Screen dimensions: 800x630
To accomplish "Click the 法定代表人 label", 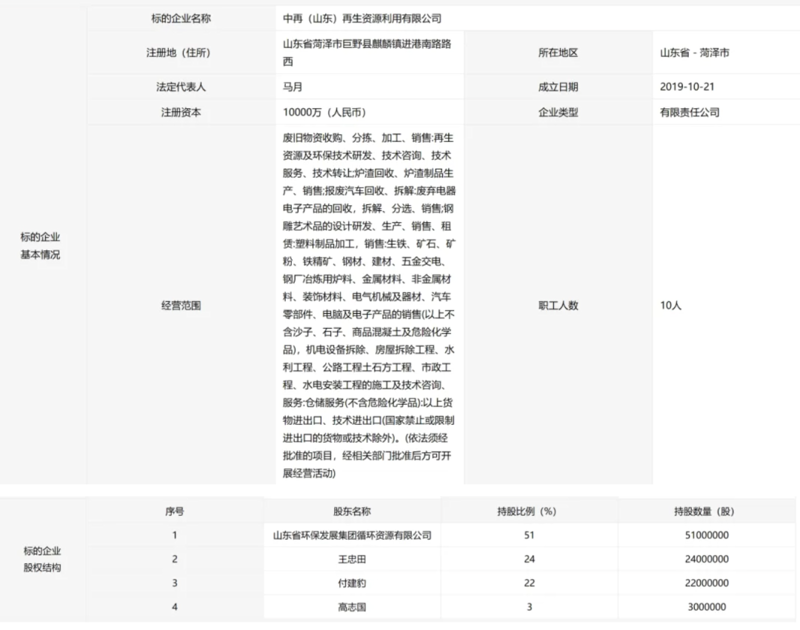I will [x=181, y=87].
